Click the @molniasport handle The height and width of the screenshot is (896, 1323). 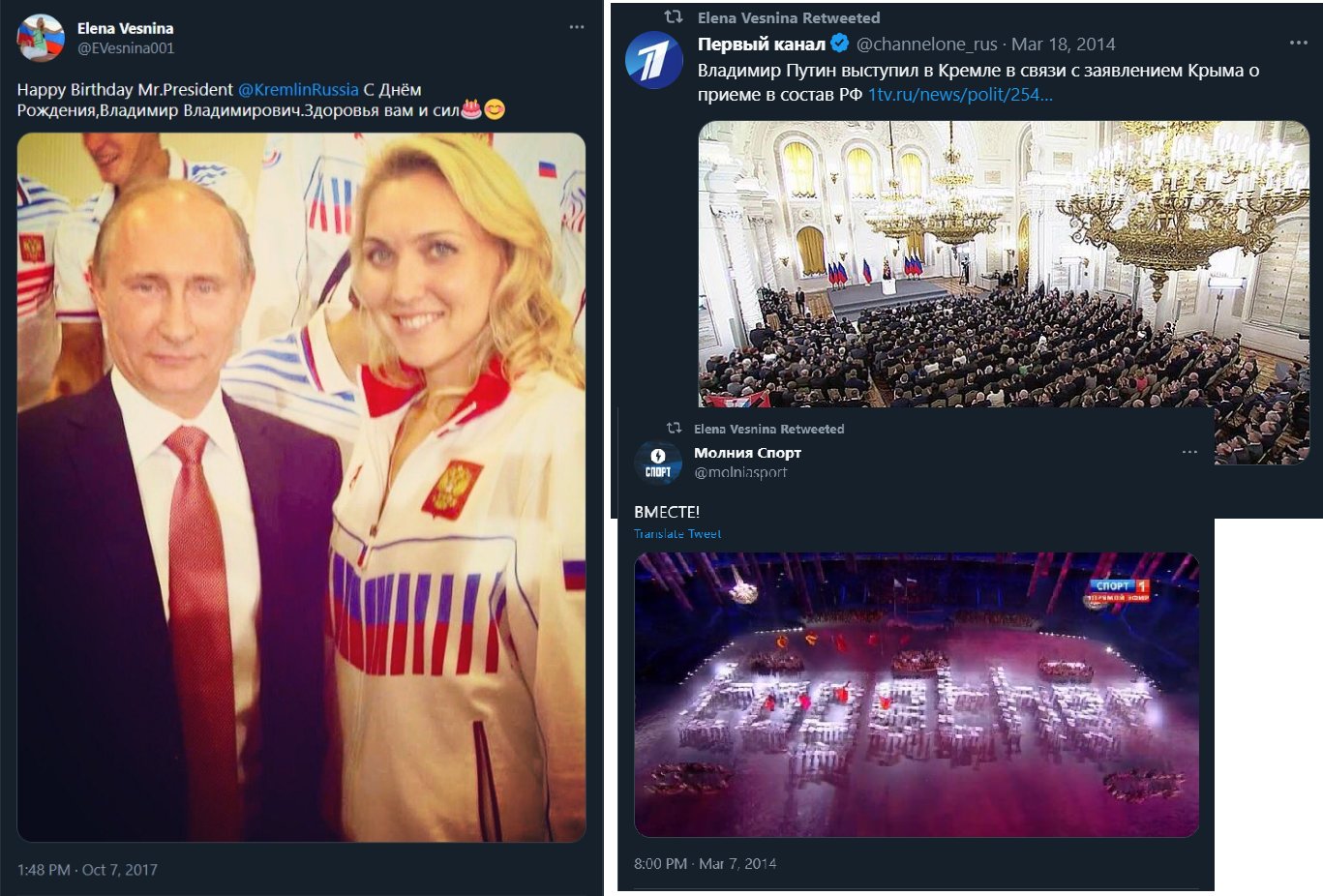[x=740, y=472]
